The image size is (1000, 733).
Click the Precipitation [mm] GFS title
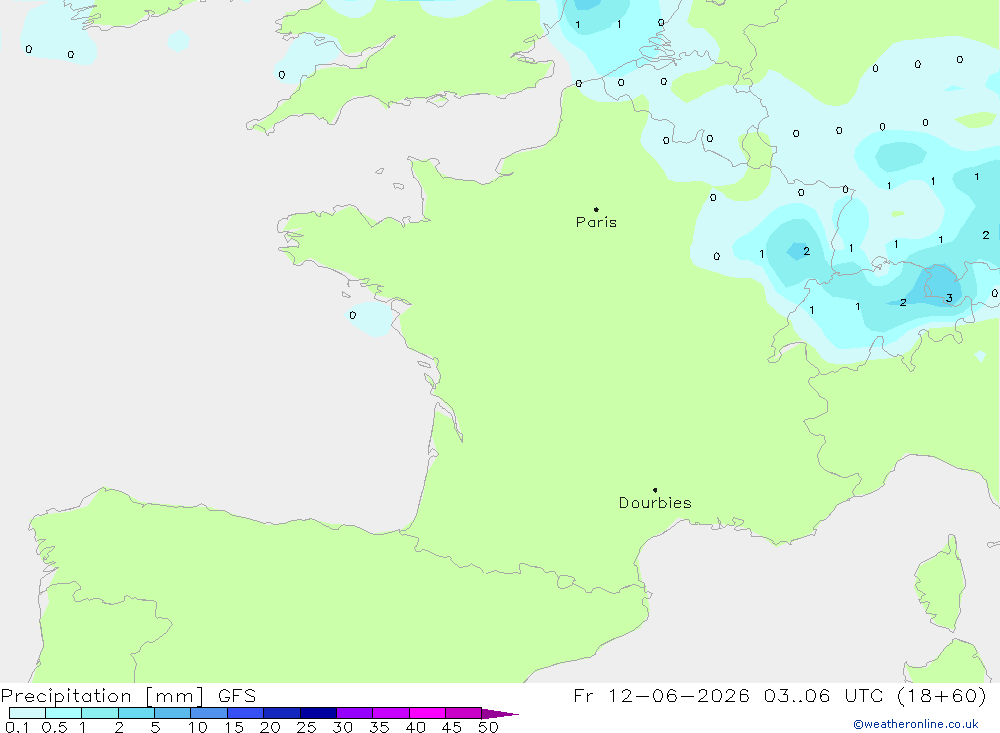point(128,696)
